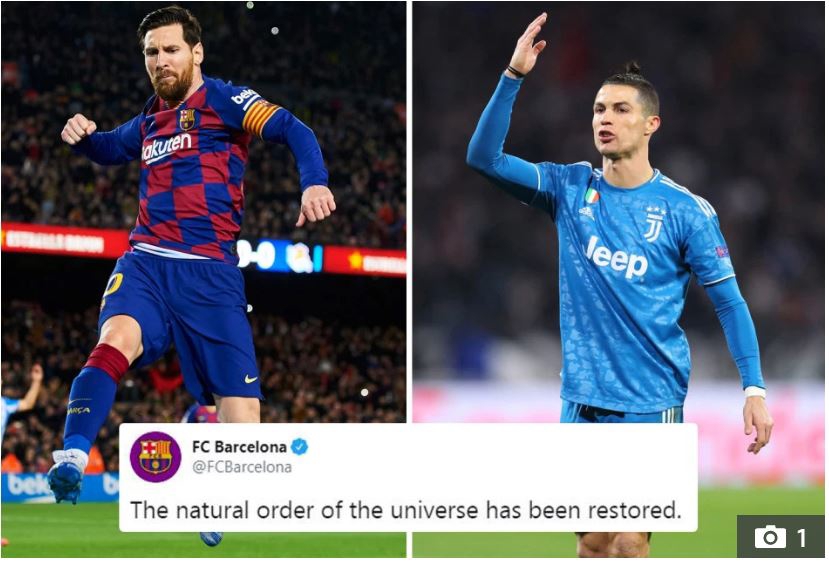Screen dimensions: 829x561
Task: Open the left photo of Barcelona player
Action: coord(204,211)
